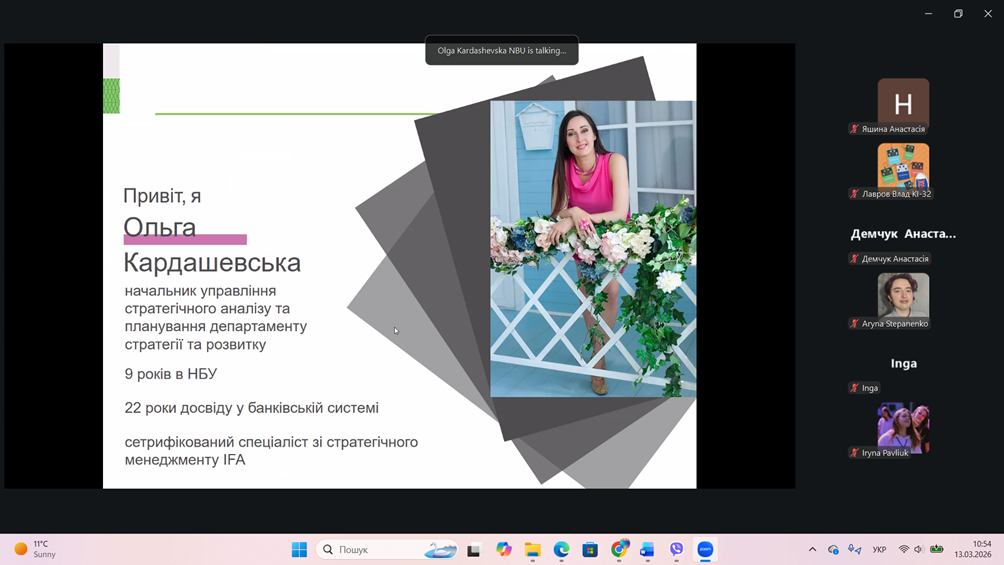This screenshot has width=1004, height=565.
Task: Open Google Chrome in the taskbar
Action: pyautogui.click(x=619, y=549)
